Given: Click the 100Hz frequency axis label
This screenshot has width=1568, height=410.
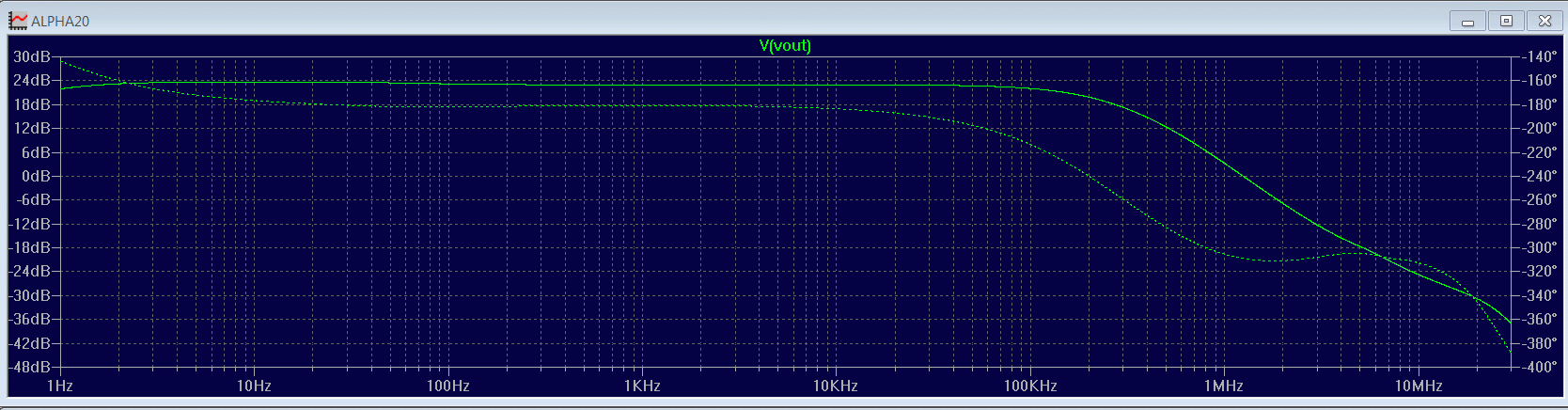Looking at the screenshot, I should pyautogui.click(x=447, y=386).
